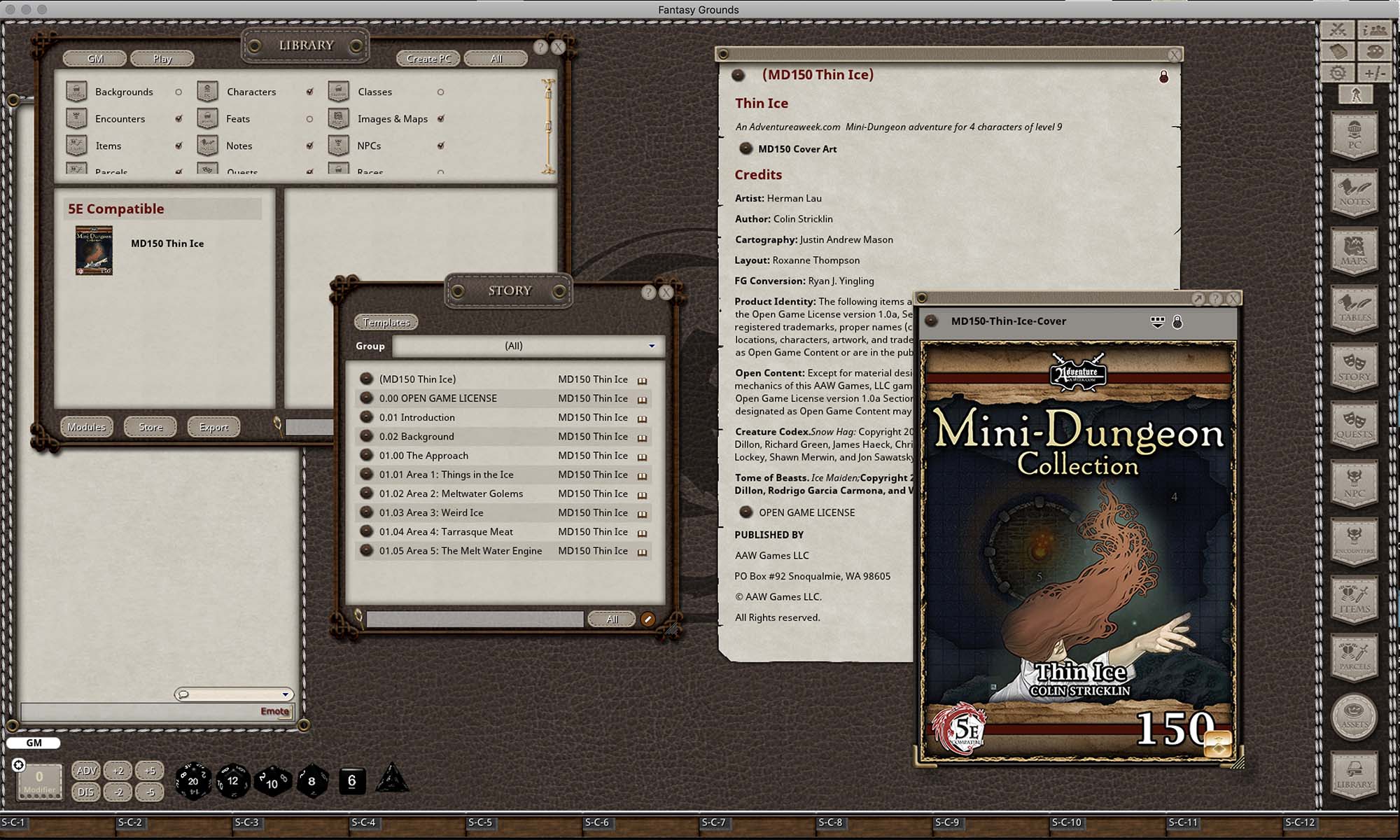Screen dimensions: 1400x840
Task: Click the +5 modifier button
Action: pos(150,771)
